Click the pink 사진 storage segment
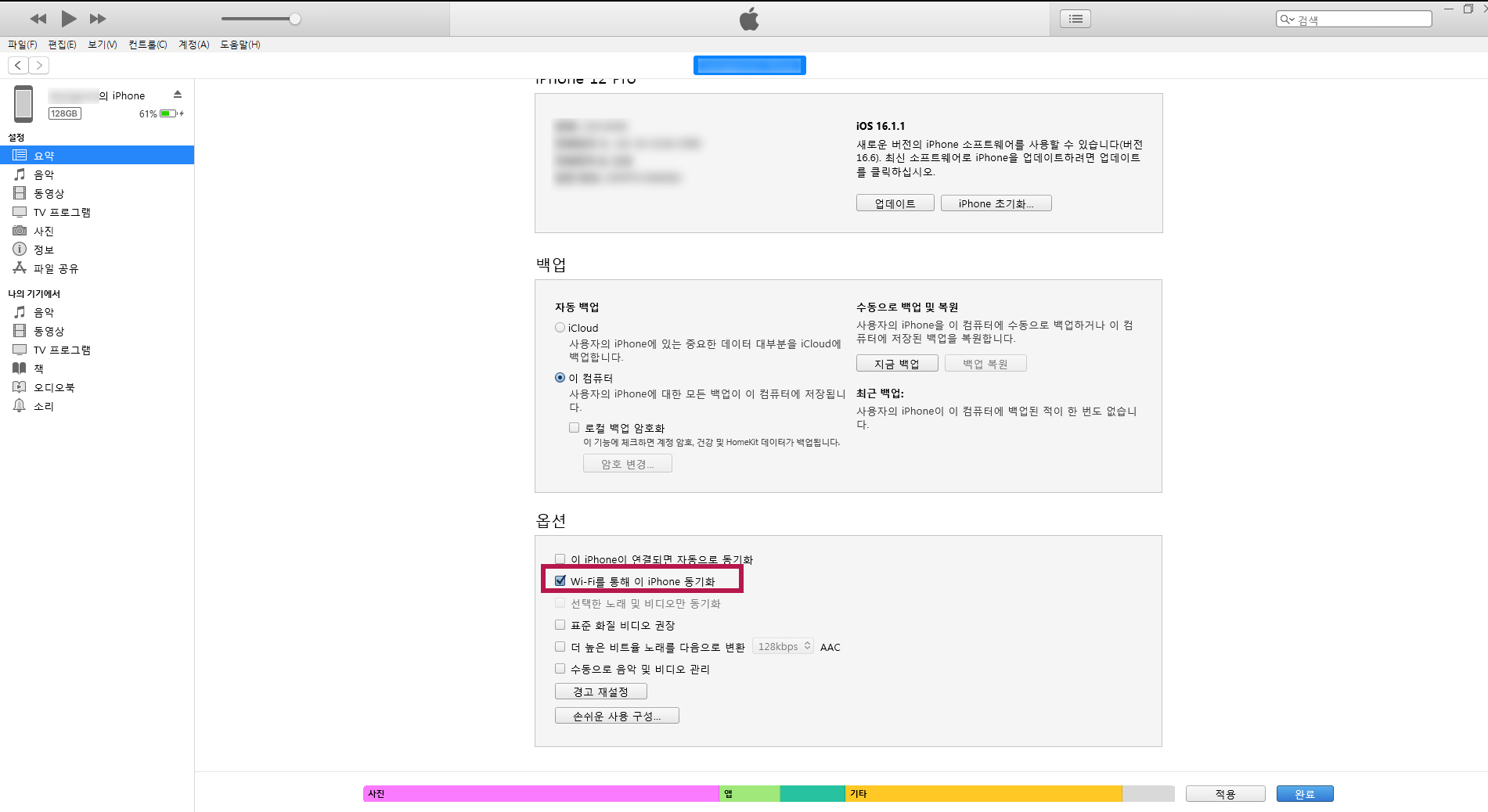Screen dimensions: 1488x812 coord(541,793)
